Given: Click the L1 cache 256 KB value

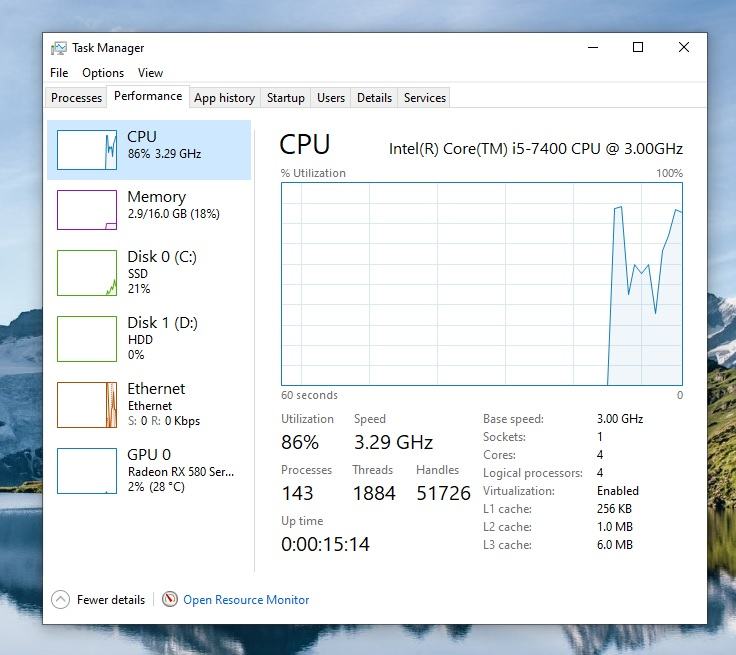Looking at the screenshot, I should (x=614, y=509).
